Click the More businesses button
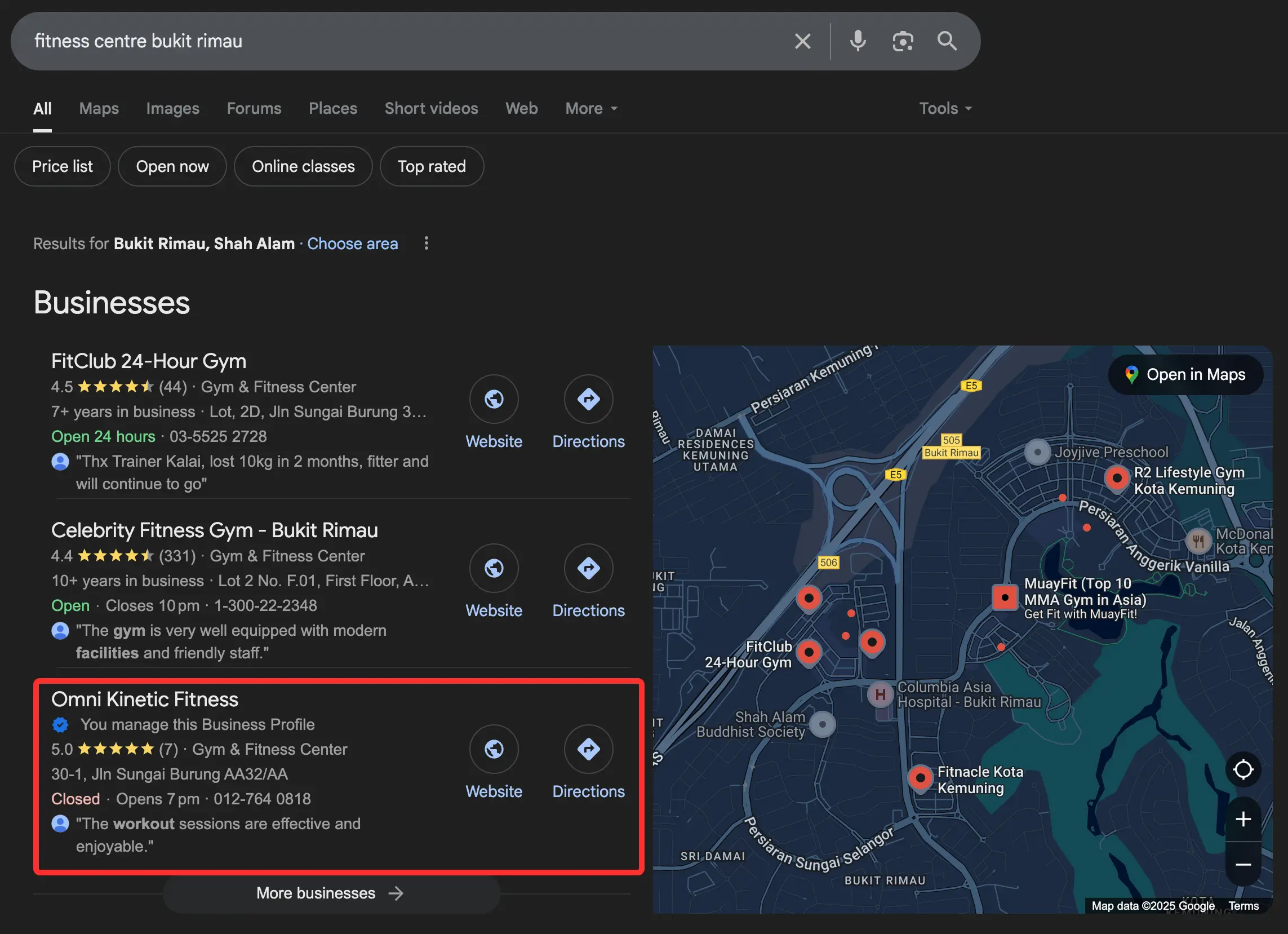 click(332, 892)
